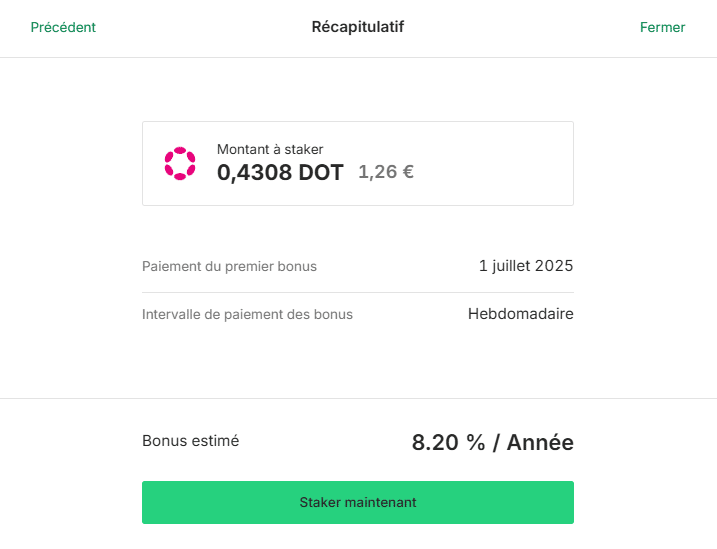Click the Hebdomadaire interval value

[x=520, y=314]
